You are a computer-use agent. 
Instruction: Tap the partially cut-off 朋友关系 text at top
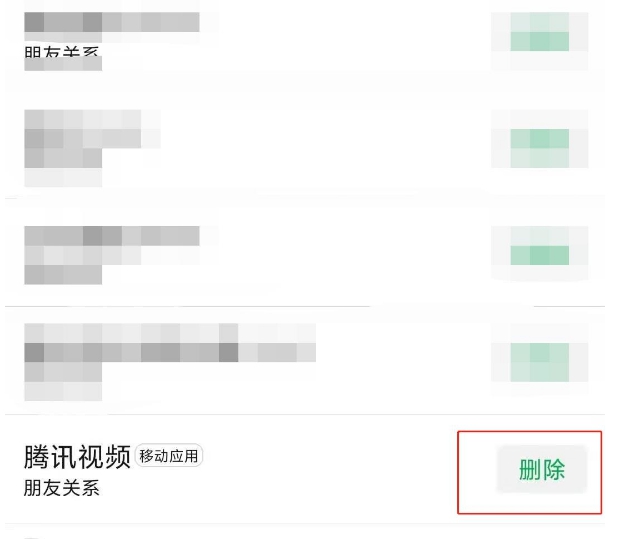point(62,56)
